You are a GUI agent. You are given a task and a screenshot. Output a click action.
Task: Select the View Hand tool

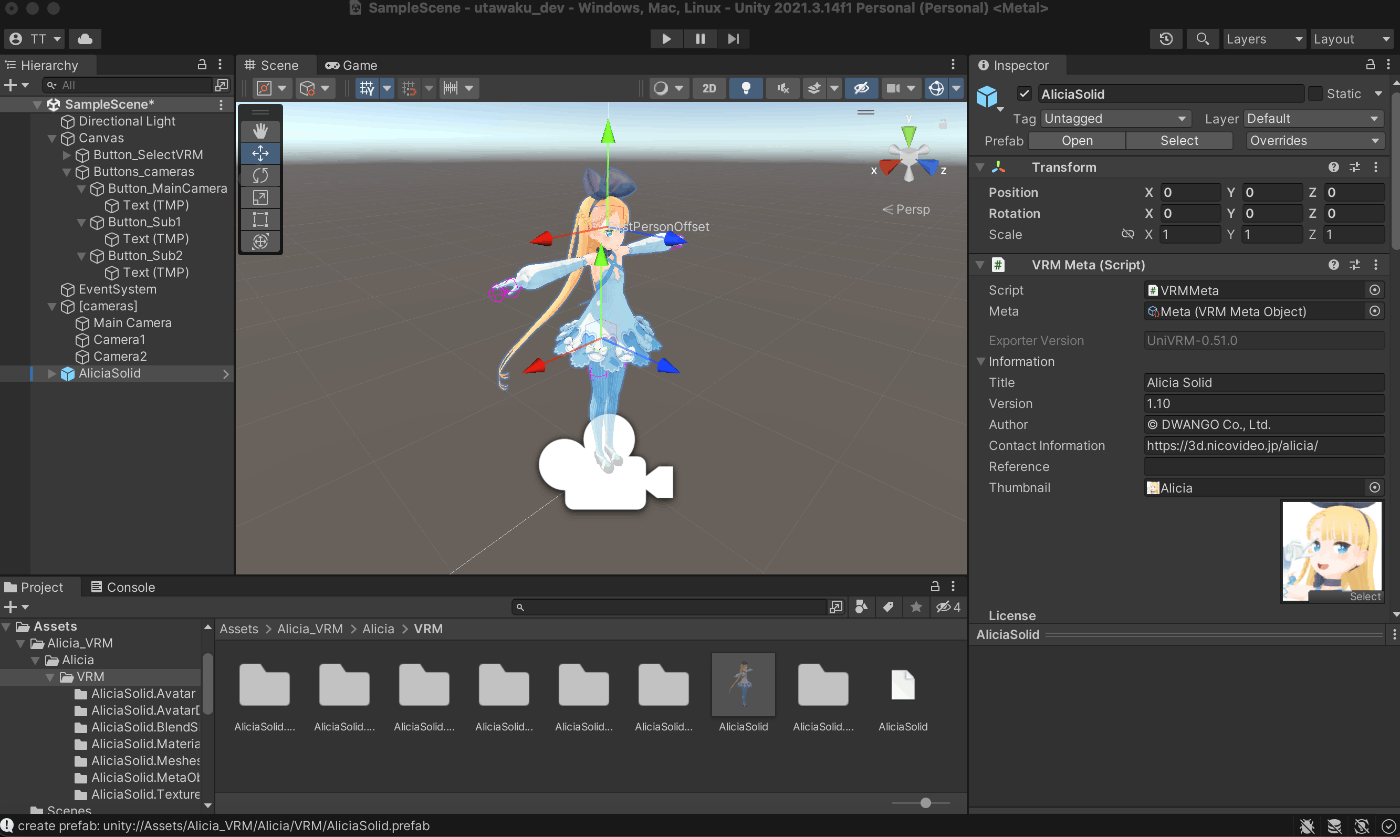260,131
